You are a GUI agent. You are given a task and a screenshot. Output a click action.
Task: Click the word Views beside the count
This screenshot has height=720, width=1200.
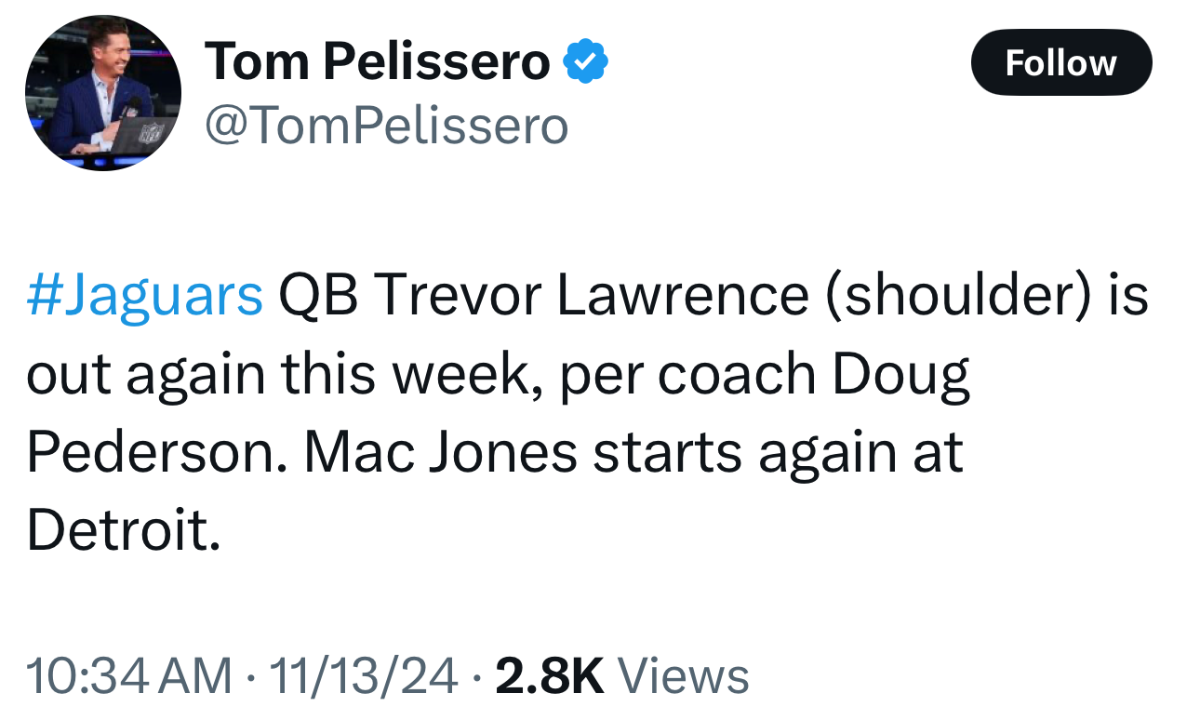[684, 675]
